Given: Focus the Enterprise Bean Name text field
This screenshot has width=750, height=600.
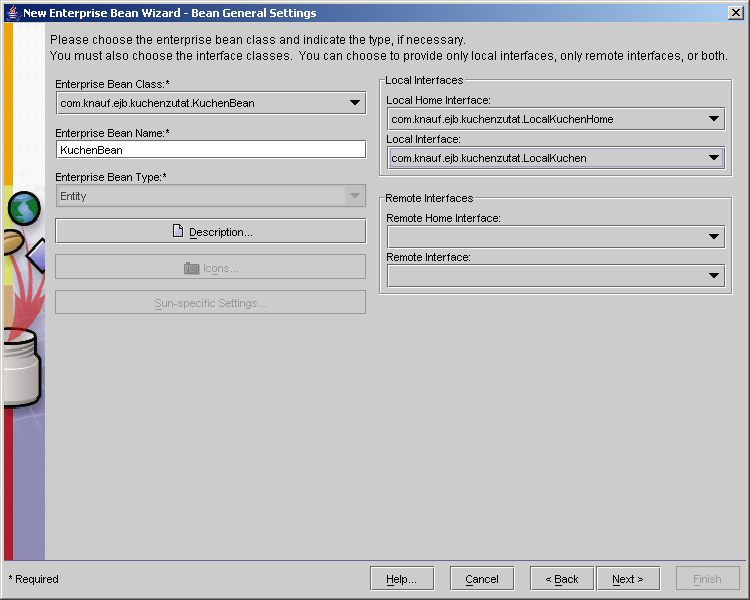Looking at the screenshot, I should click(x=210, y=149).
